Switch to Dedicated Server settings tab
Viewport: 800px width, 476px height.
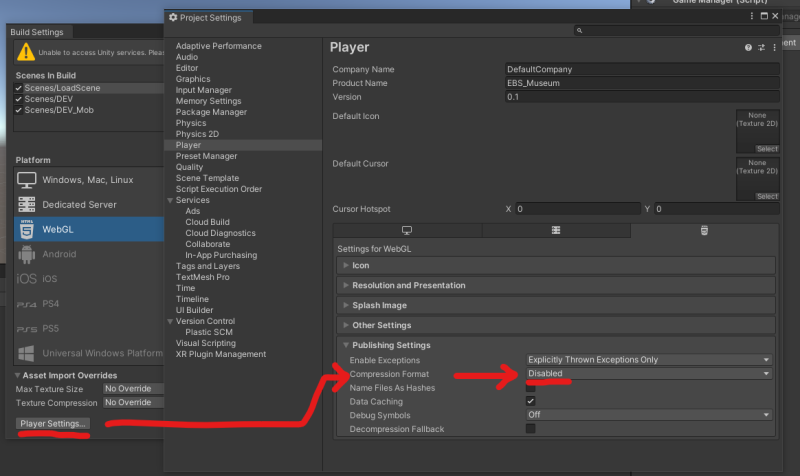[x=555, y=230]
